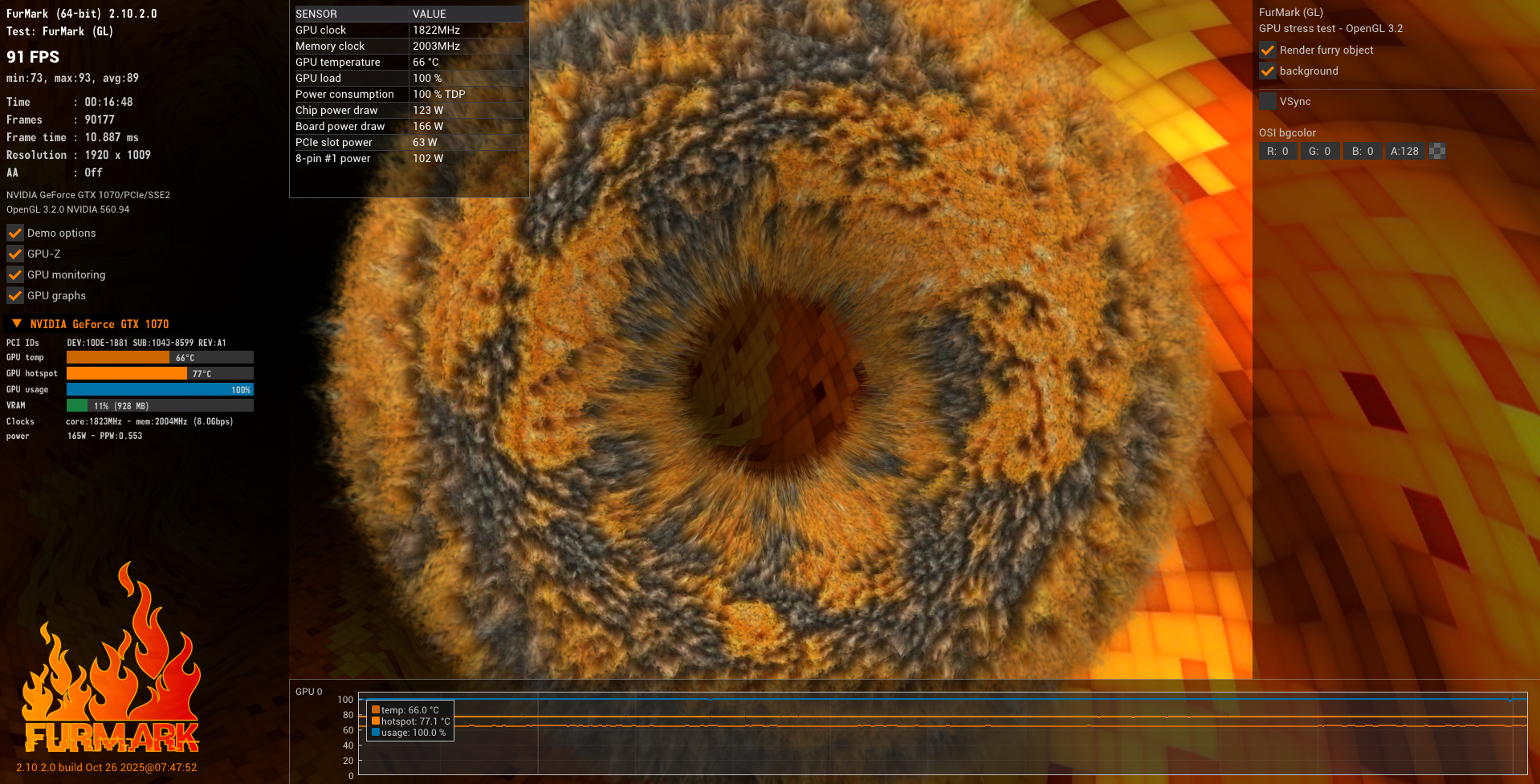Select the Board power draw row label

click(x=340, y=126)
